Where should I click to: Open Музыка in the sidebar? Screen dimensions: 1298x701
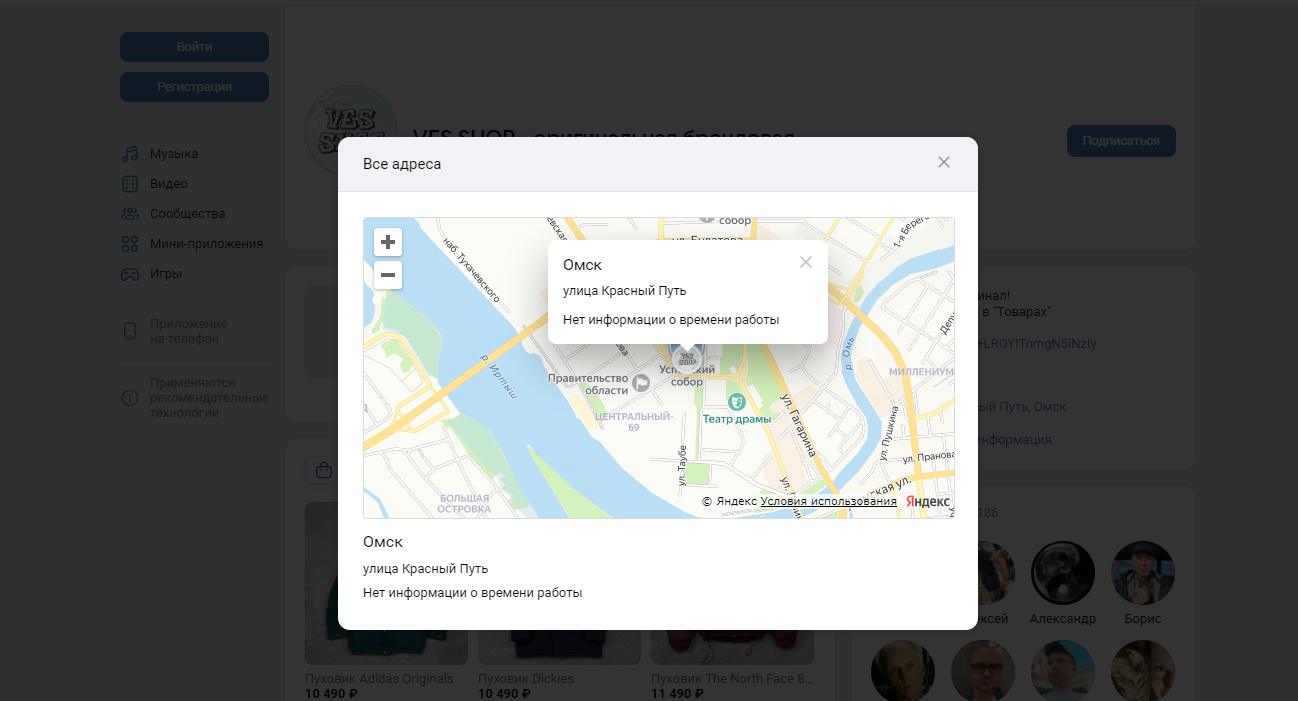174,154
